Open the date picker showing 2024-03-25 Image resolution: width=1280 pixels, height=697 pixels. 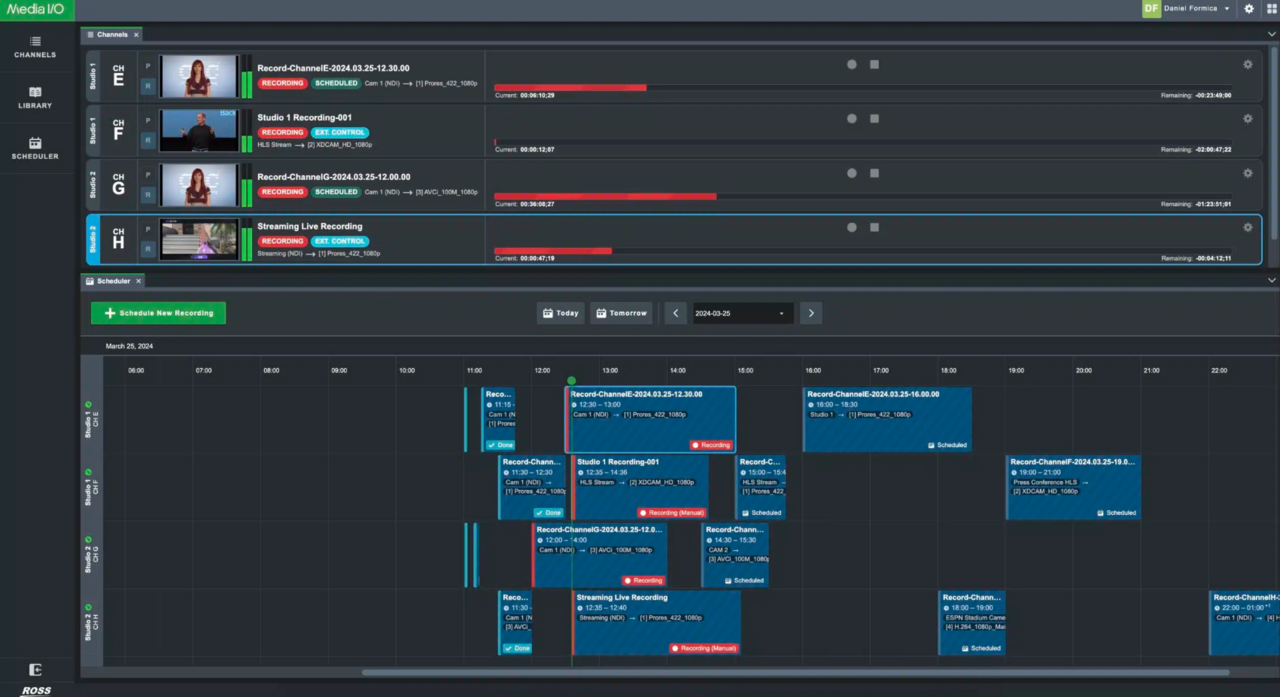[740, 313]
